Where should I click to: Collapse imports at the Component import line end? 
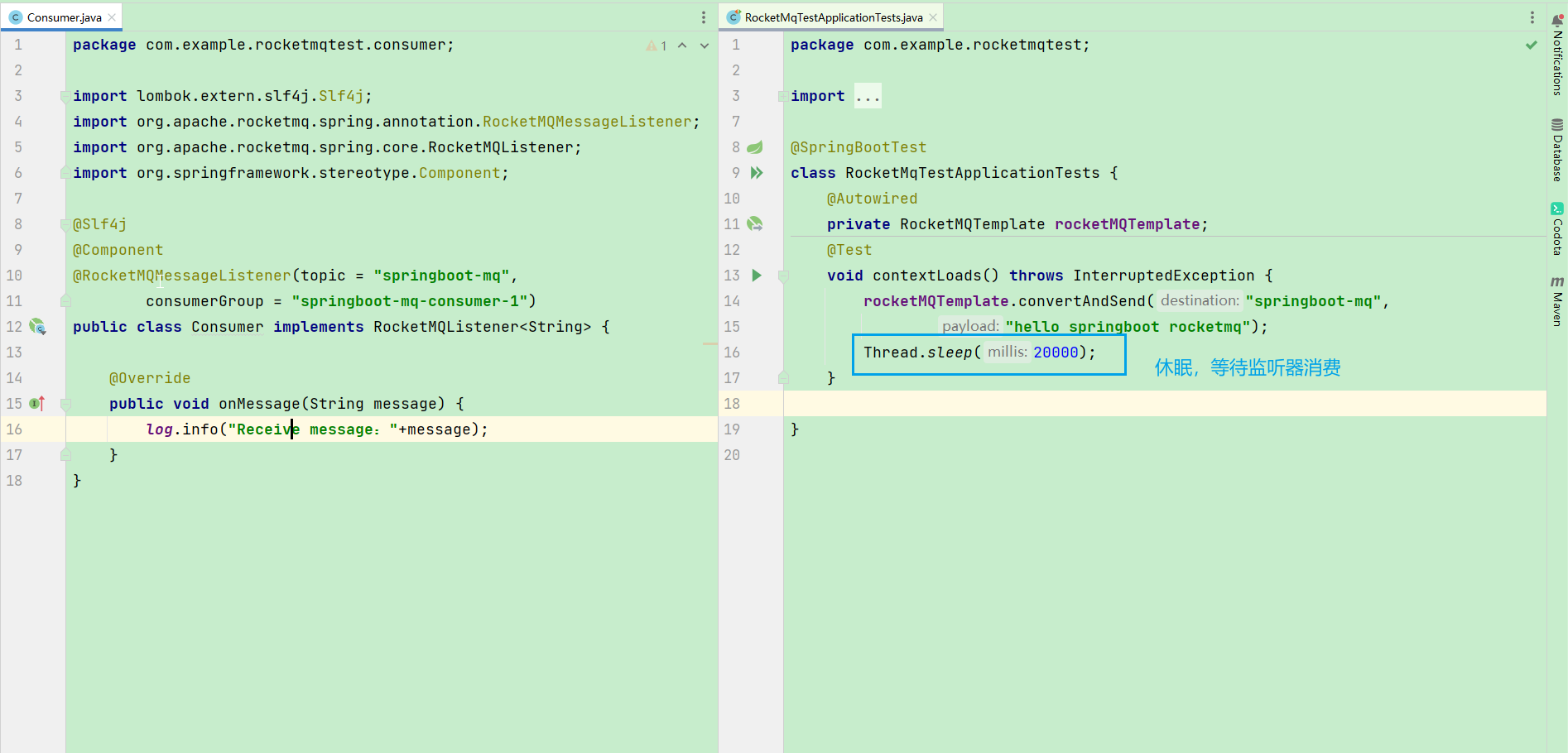click(x=65, y=173)
